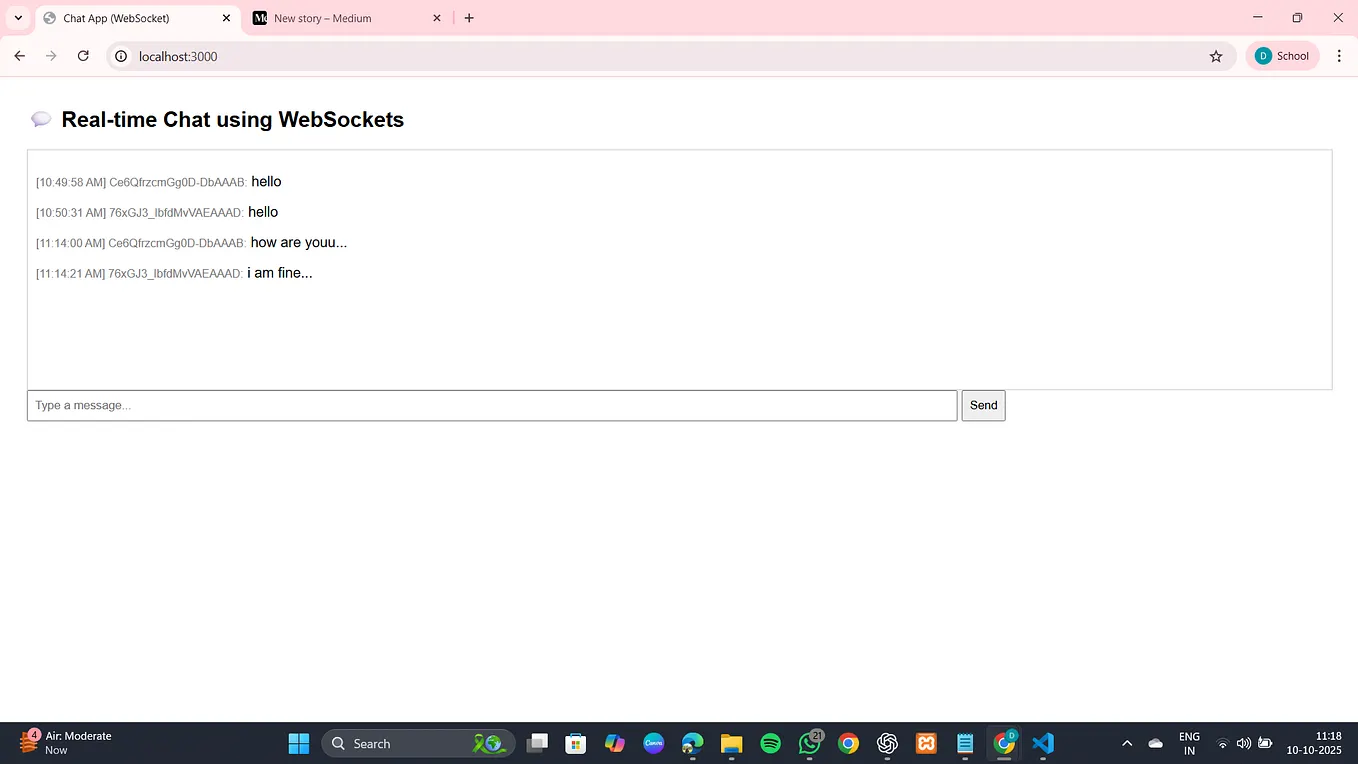Viewport: 1358px width, 764px height.
Task: Open Visual Studio Code
Action: (1043, 743)
